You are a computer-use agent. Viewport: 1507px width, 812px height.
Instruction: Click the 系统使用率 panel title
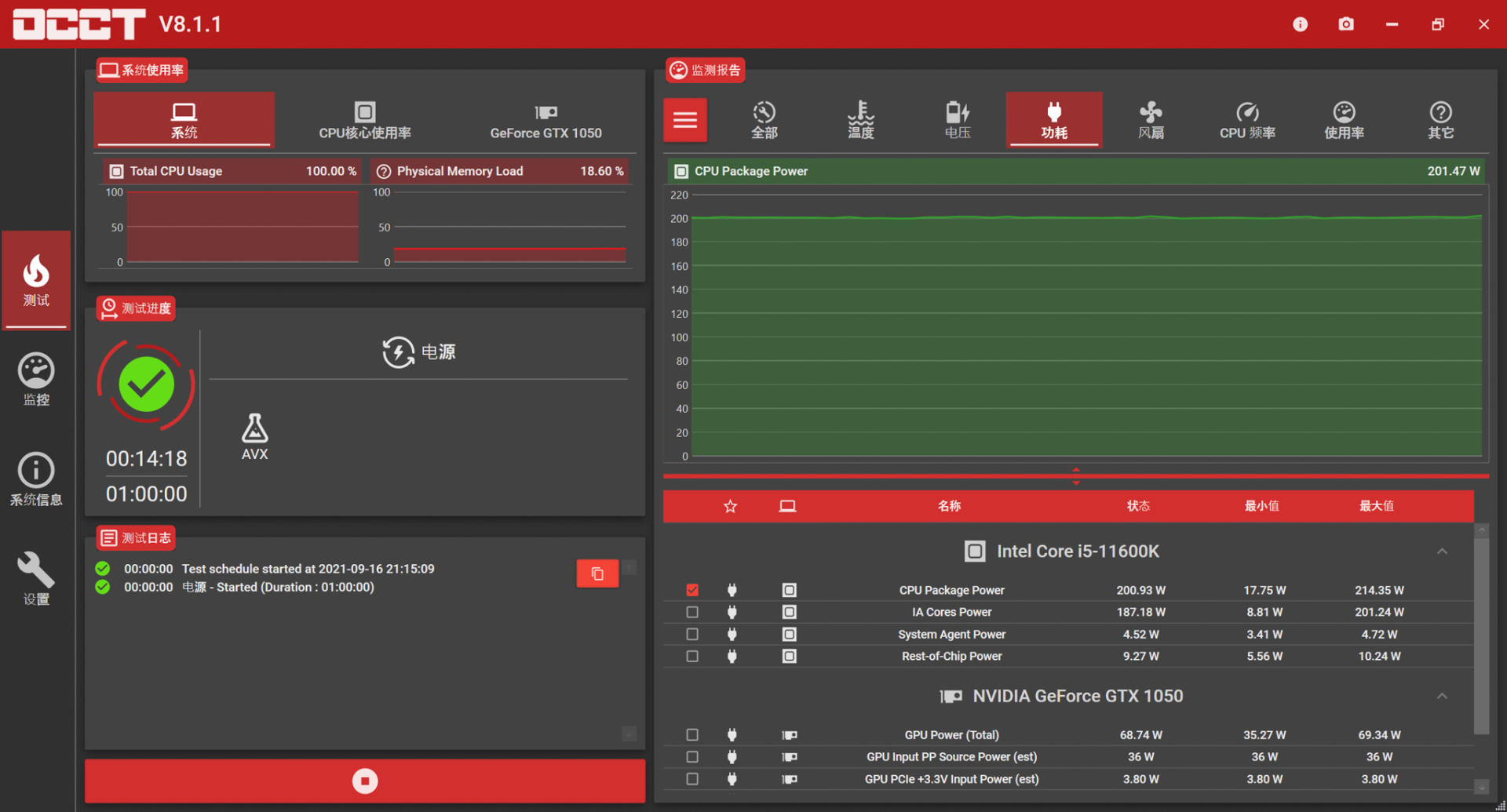pyautogui.click(x=142, y=70)
